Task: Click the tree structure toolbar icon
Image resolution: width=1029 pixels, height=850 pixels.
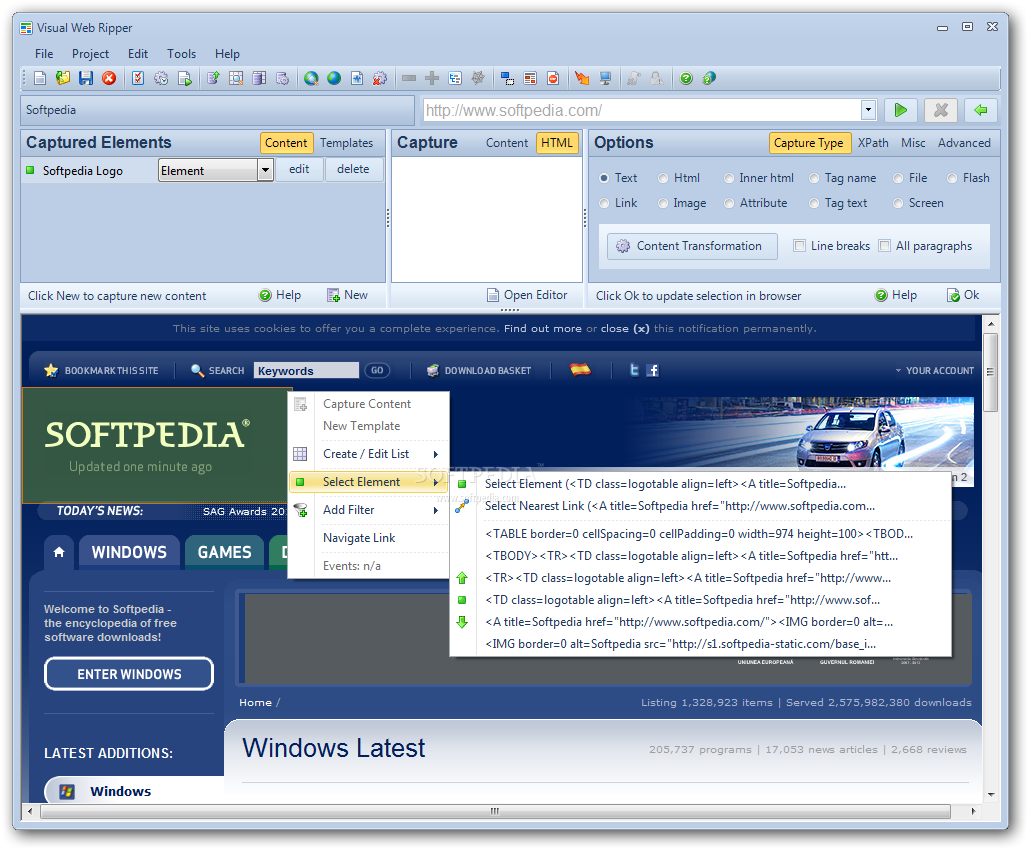Action: pos(455,78)
